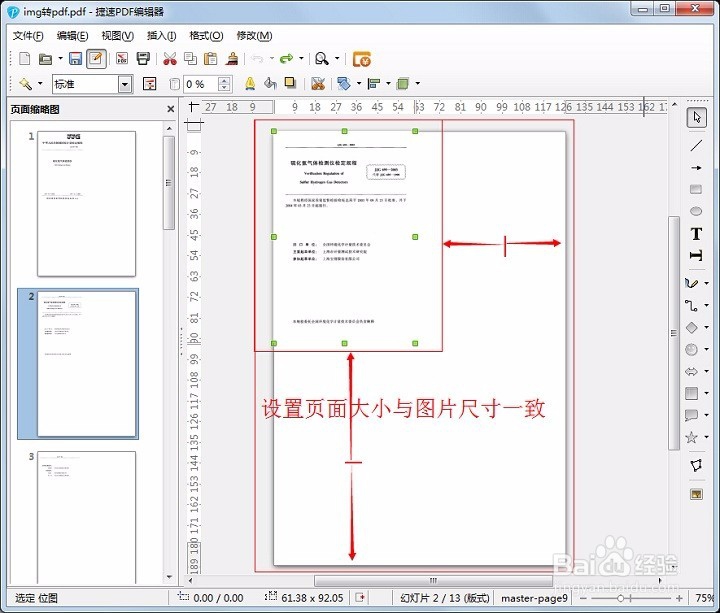Click the Points edit tool icon

[696, 465]
